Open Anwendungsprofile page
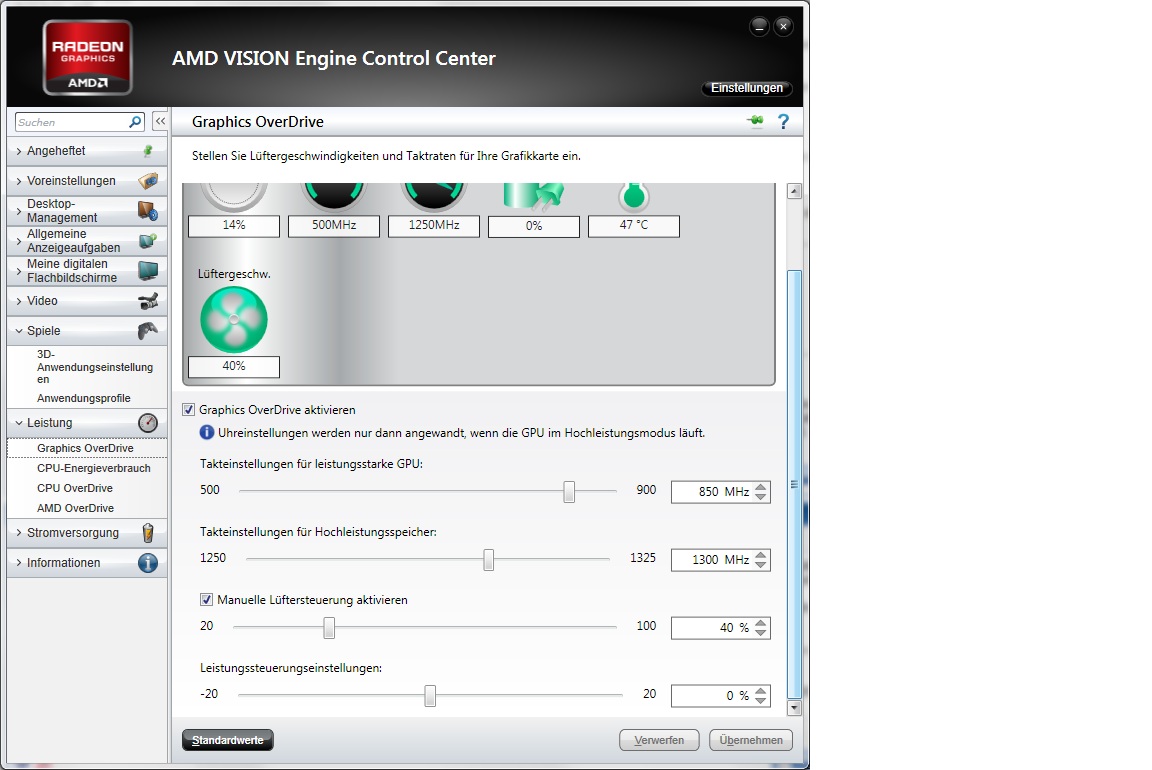1152x770 pixels. (x=84, y=398)
